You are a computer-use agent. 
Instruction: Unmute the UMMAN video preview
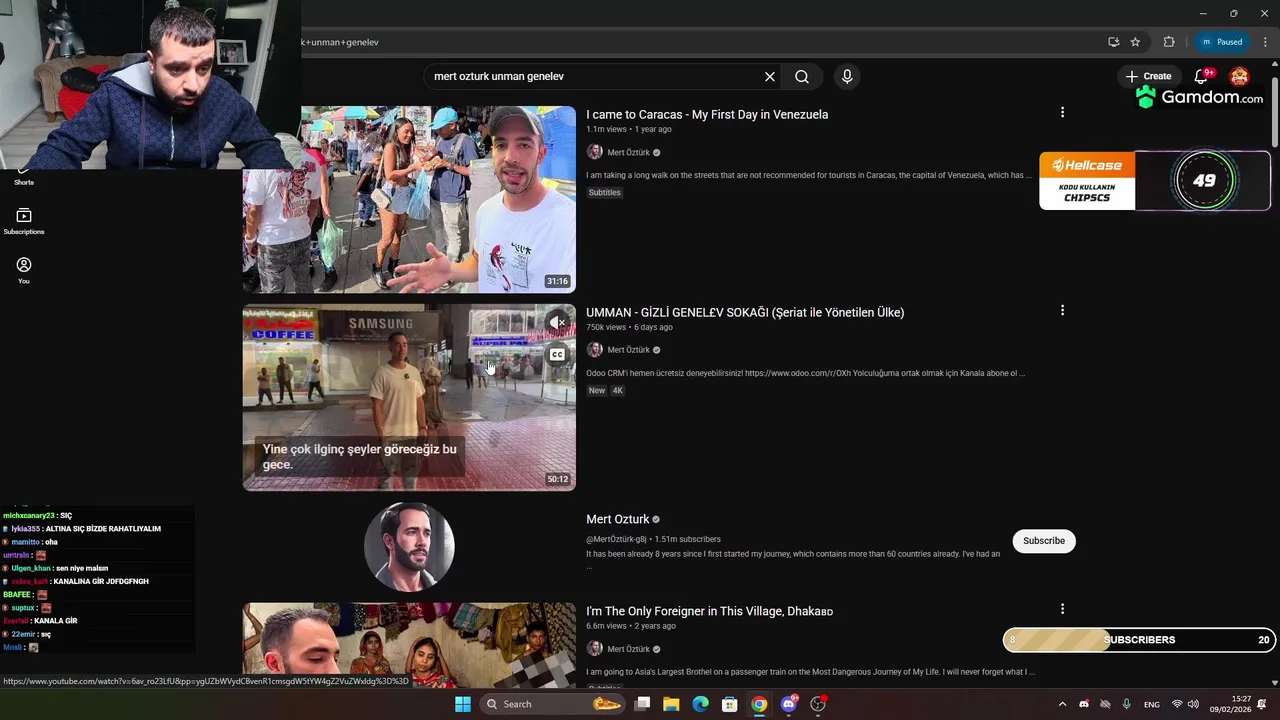click(558, 322)
